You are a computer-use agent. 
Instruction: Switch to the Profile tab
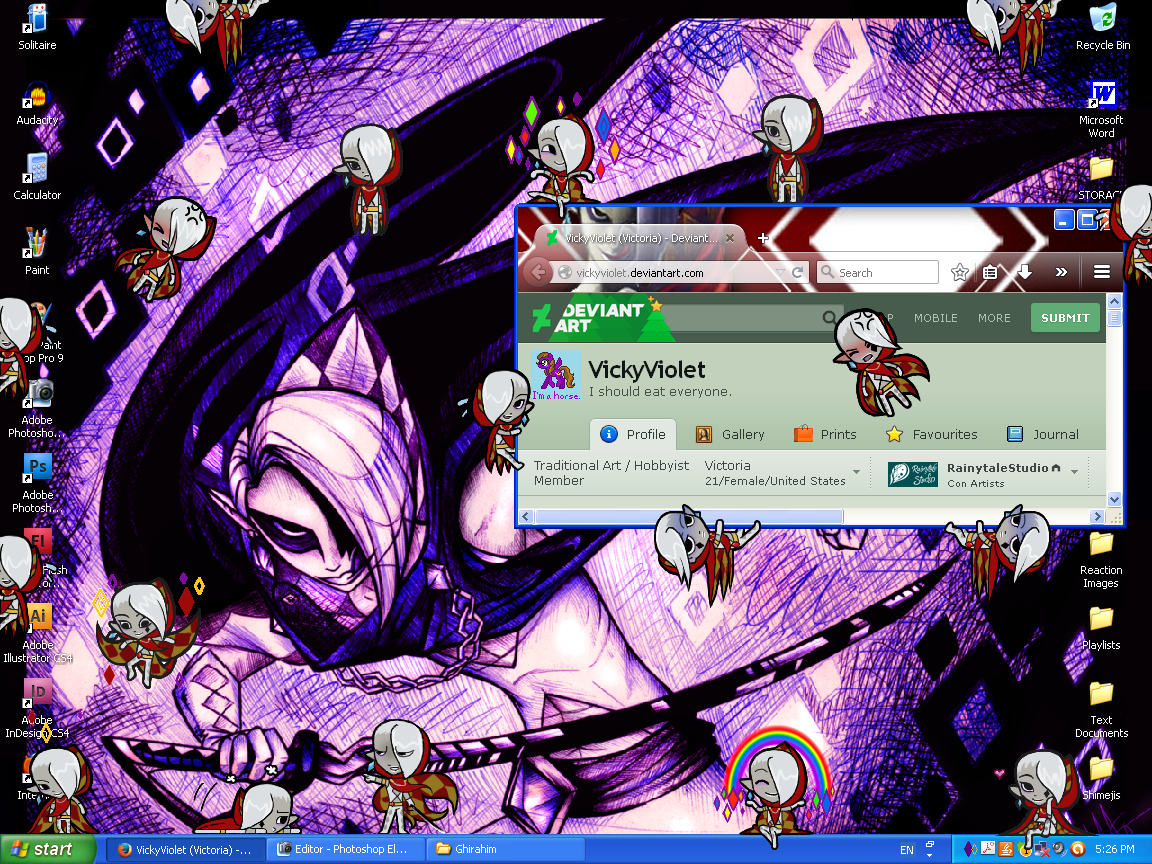633,434
